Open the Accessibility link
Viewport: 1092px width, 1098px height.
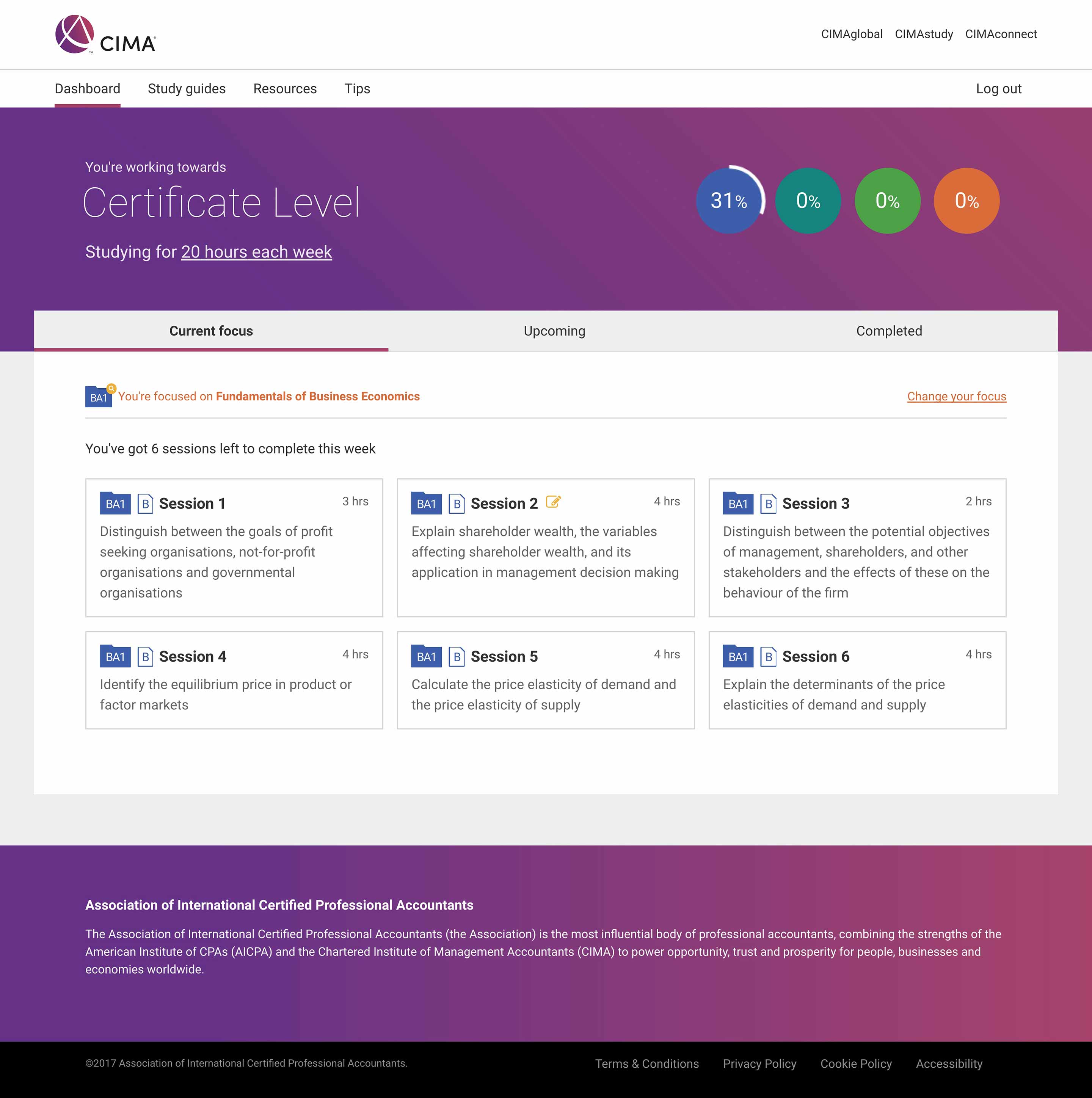click(949, 1063)
